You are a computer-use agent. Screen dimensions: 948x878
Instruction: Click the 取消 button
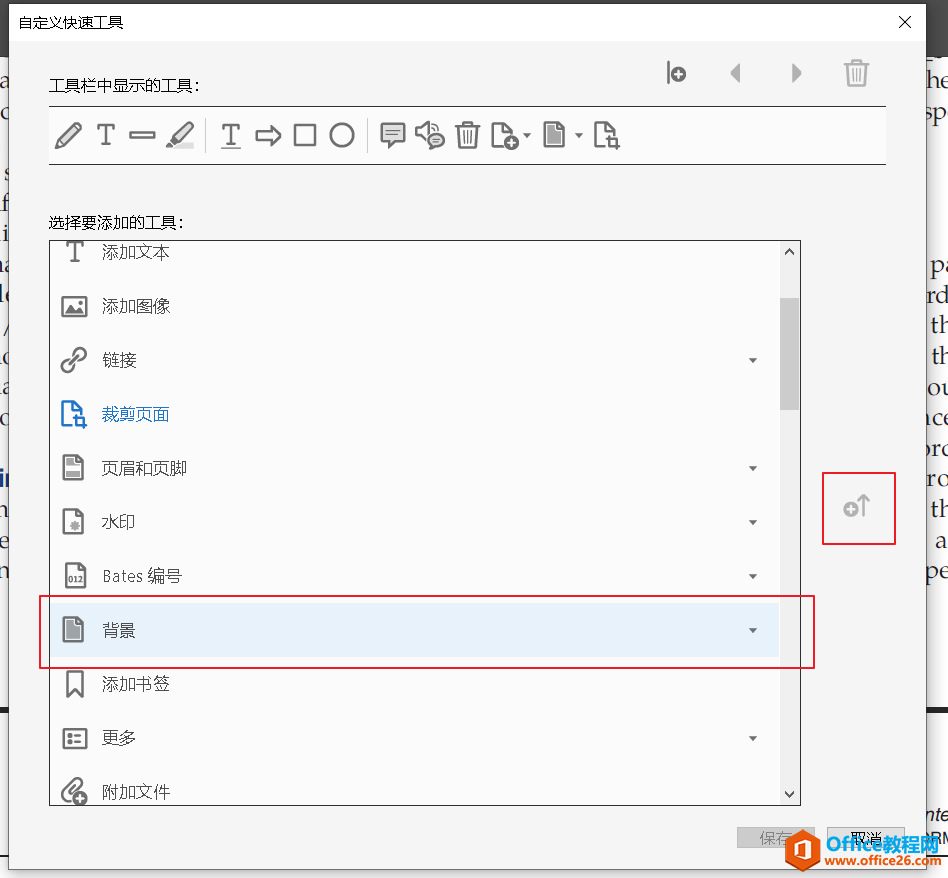click(x=866, y=837)
